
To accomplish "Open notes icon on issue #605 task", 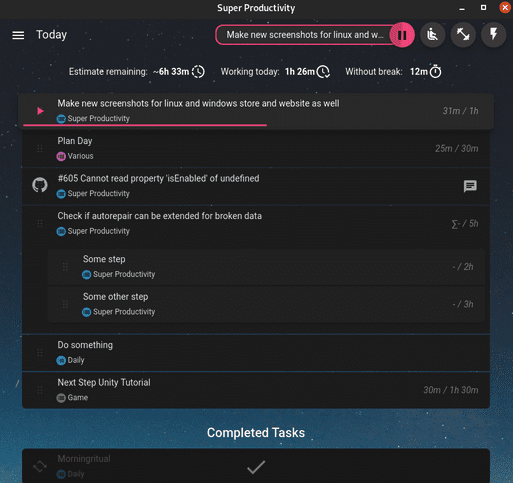I will (470, 186).
